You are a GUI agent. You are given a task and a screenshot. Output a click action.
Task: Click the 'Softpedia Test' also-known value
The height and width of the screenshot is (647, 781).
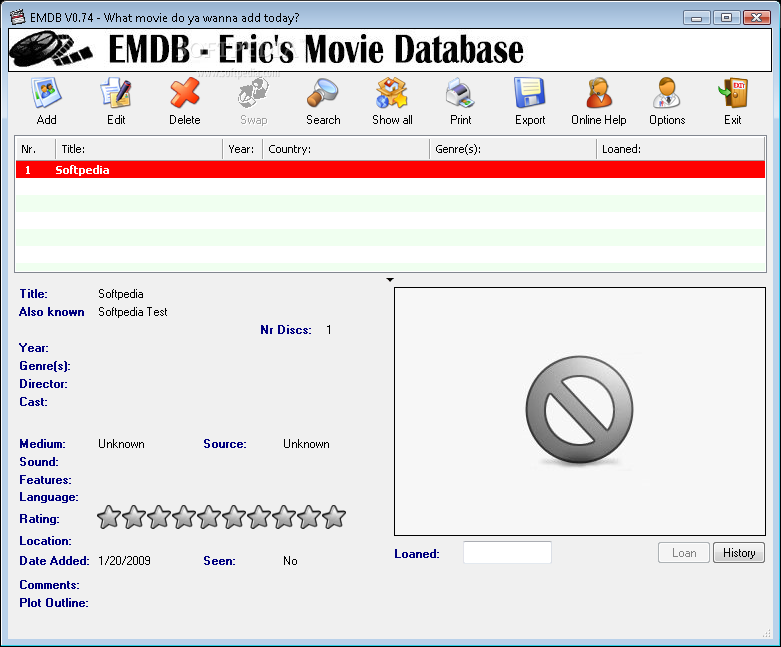coord(132,312)
